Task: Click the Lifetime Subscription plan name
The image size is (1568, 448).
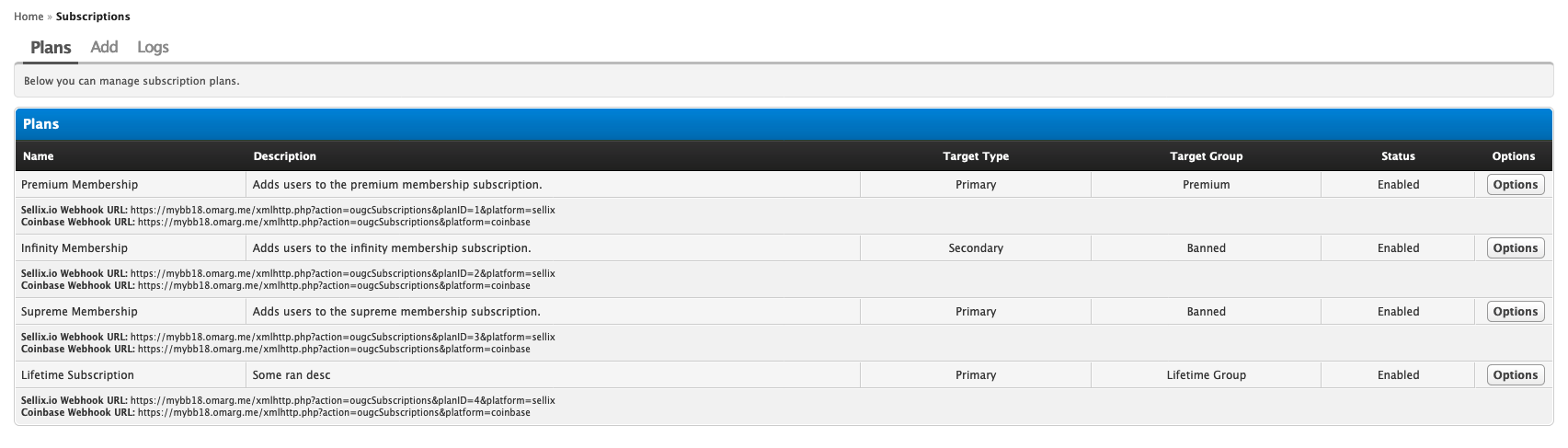Action: [77, 374]
